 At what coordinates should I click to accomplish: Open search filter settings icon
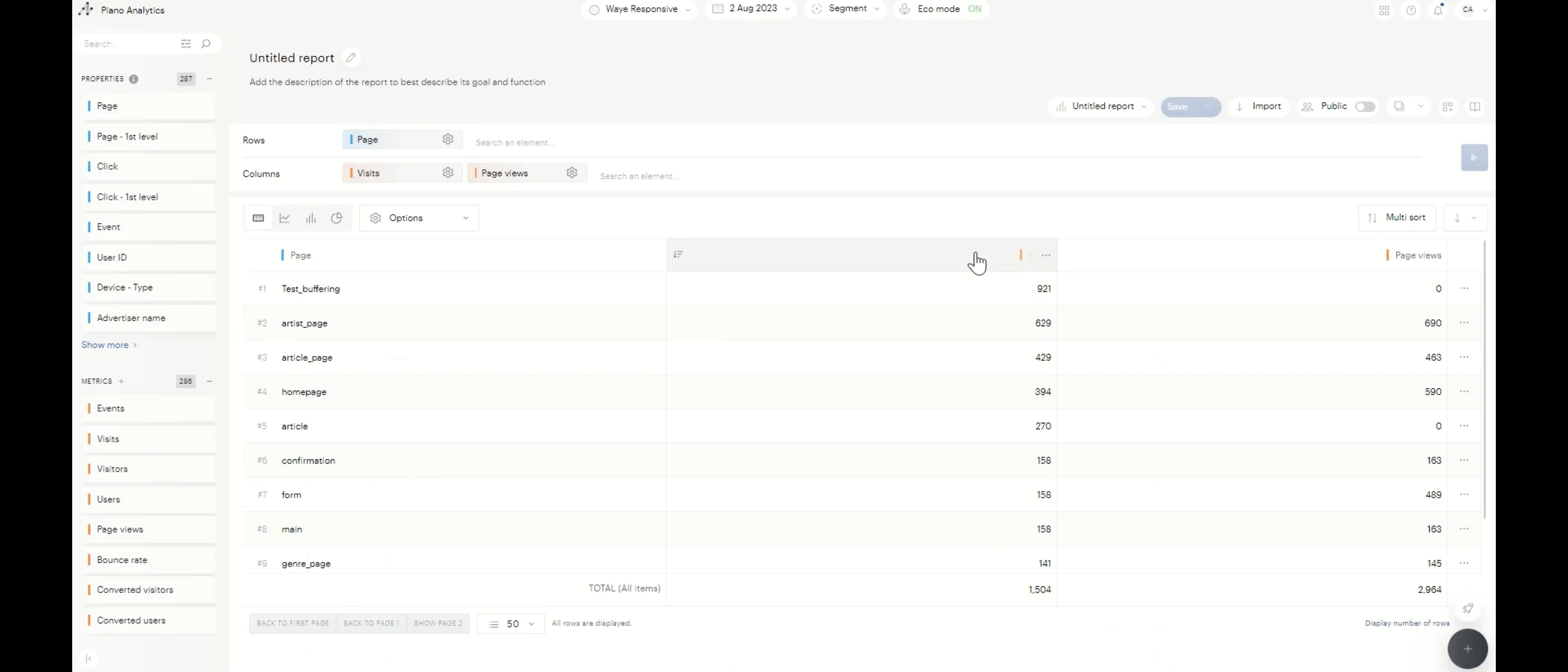coord(185,44)
